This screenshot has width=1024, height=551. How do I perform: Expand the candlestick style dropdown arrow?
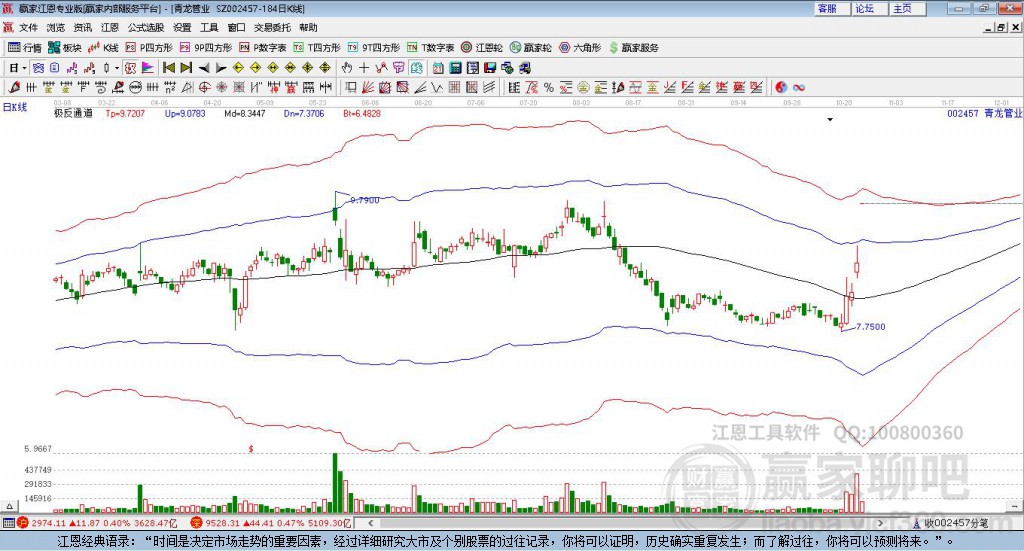(117, 67)
